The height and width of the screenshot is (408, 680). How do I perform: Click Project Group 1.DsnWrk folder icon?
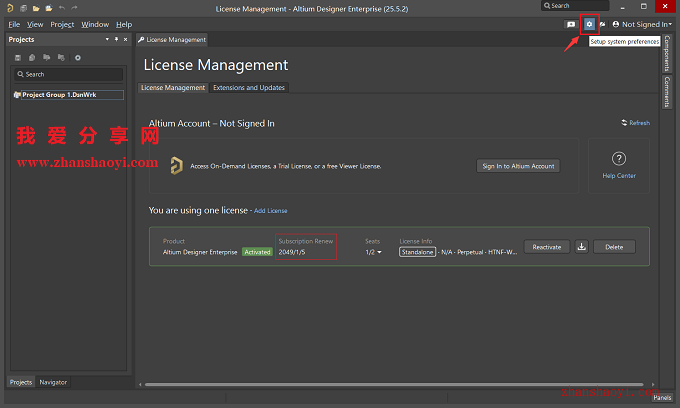[17, 95]
